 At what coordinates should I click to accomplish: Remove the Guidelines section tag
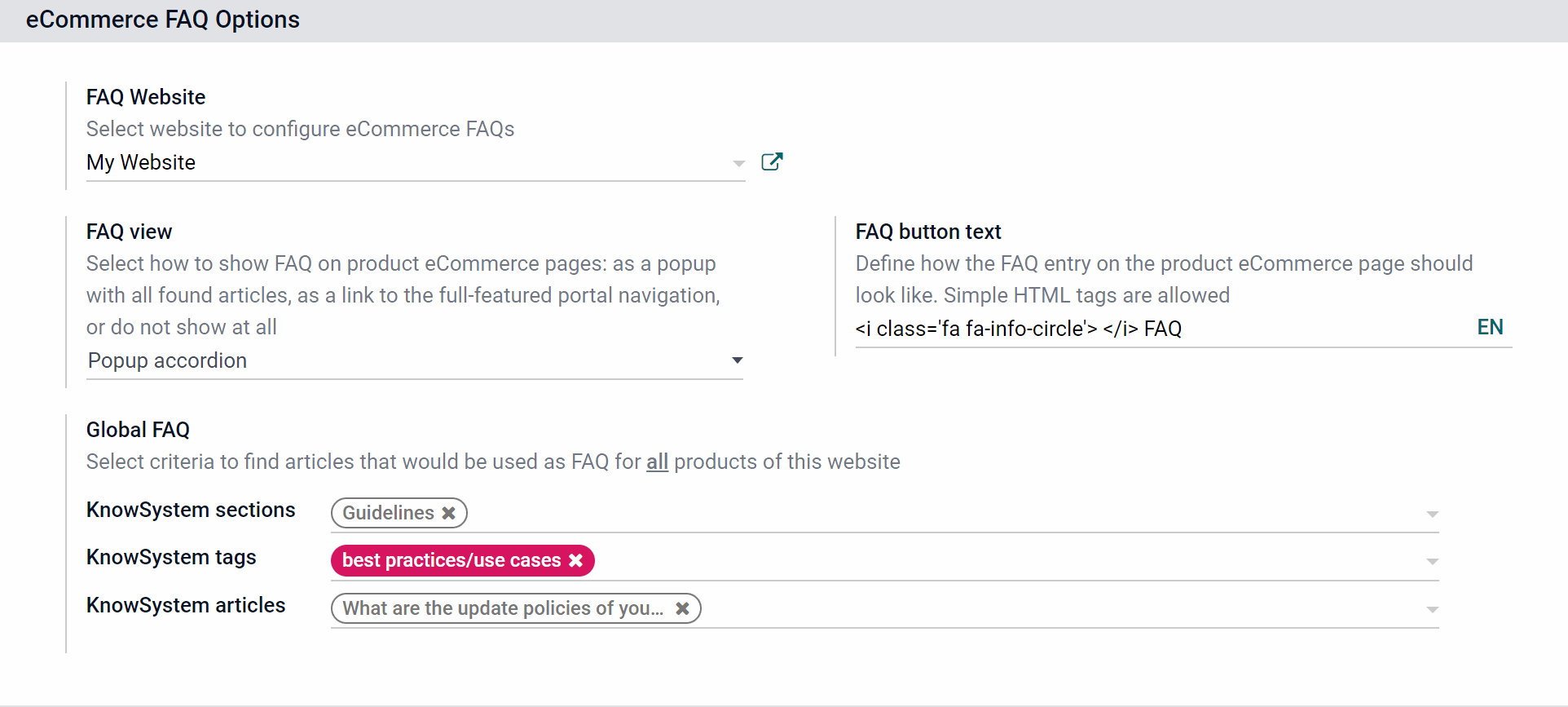(x=448, y=513)
